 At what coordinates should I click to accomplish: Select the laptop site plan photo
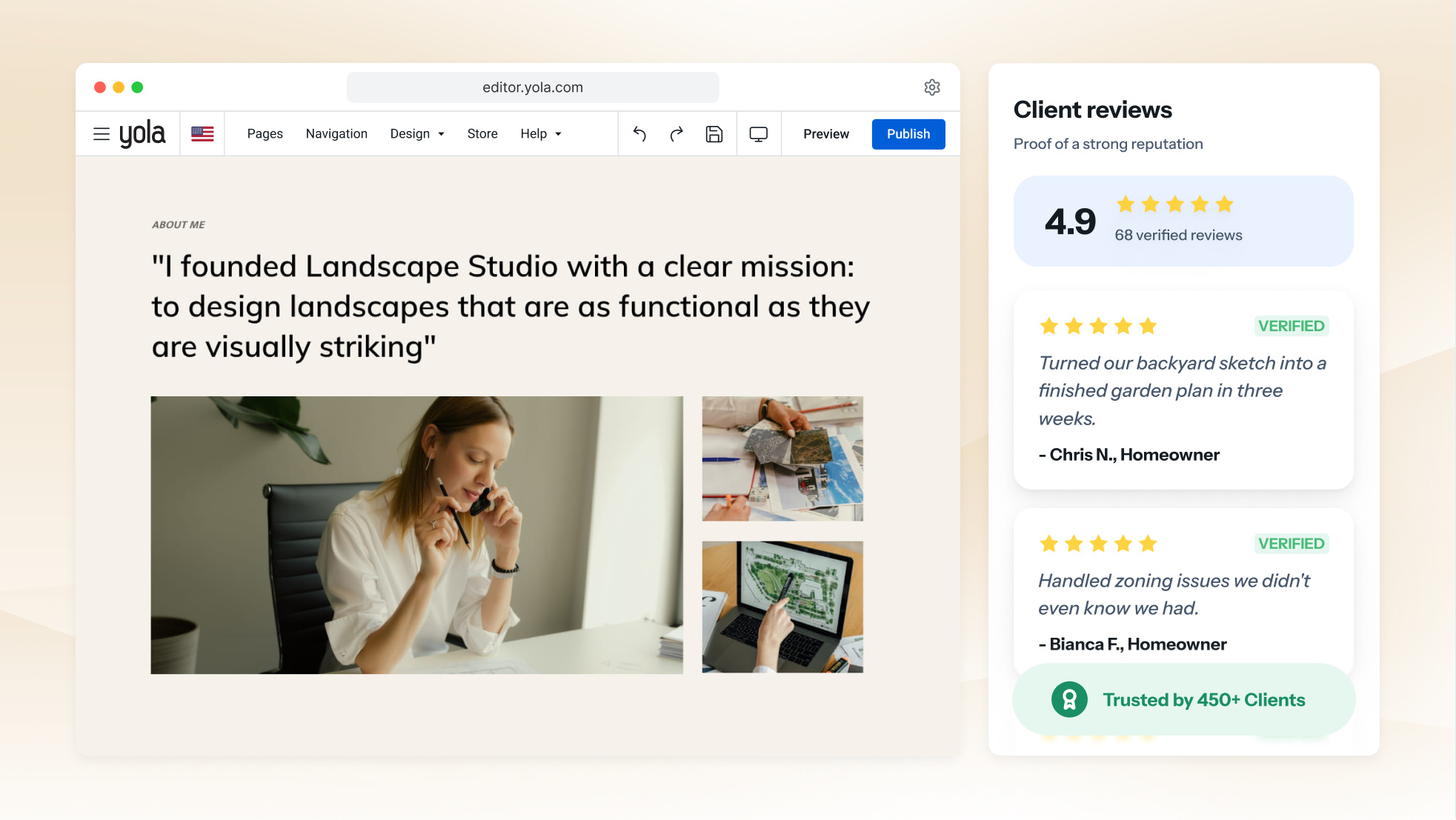point(782,607)
